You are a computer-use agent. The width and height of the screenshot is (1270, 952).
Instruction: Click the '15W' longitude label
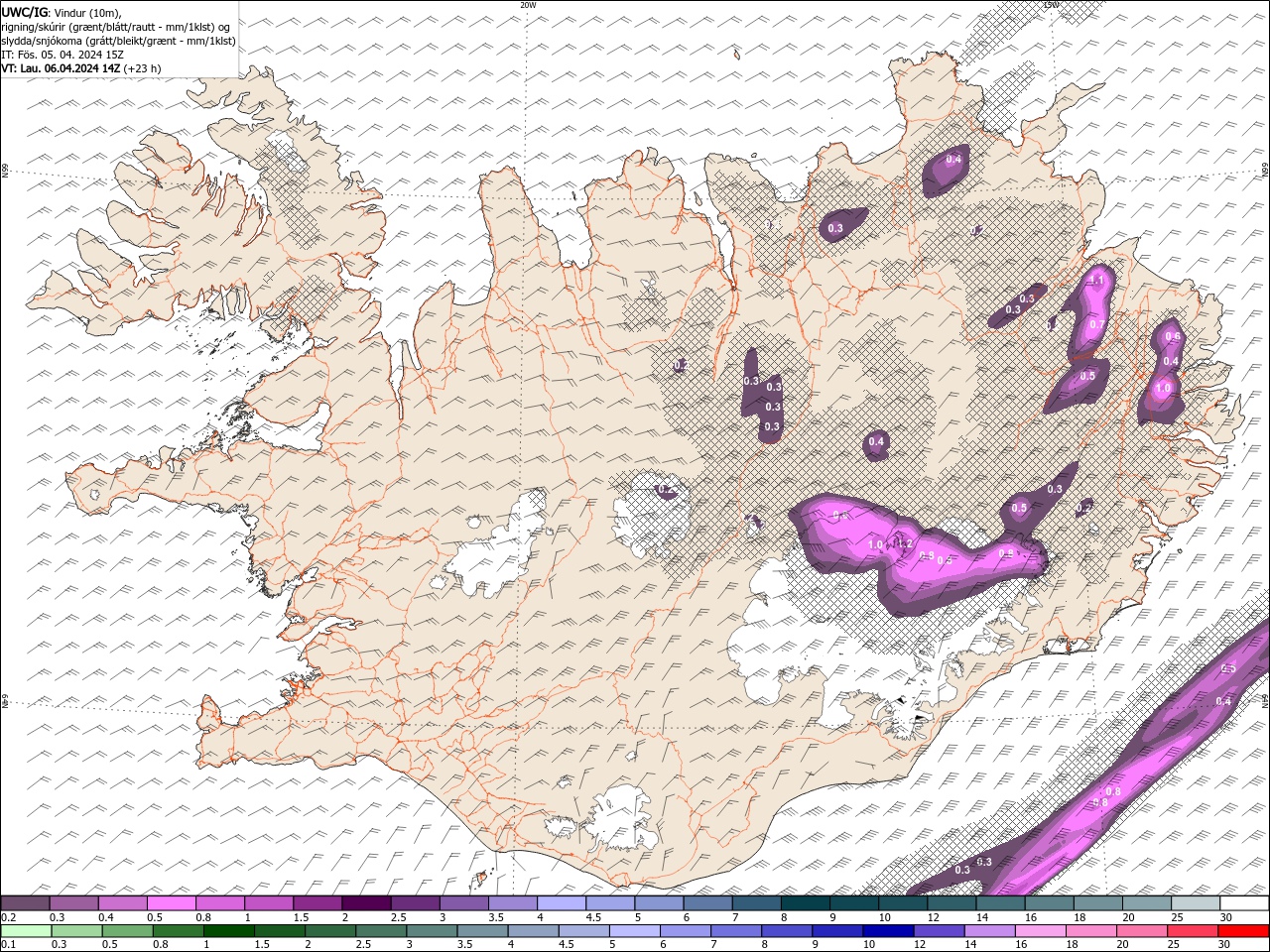tap(1051, 5)
